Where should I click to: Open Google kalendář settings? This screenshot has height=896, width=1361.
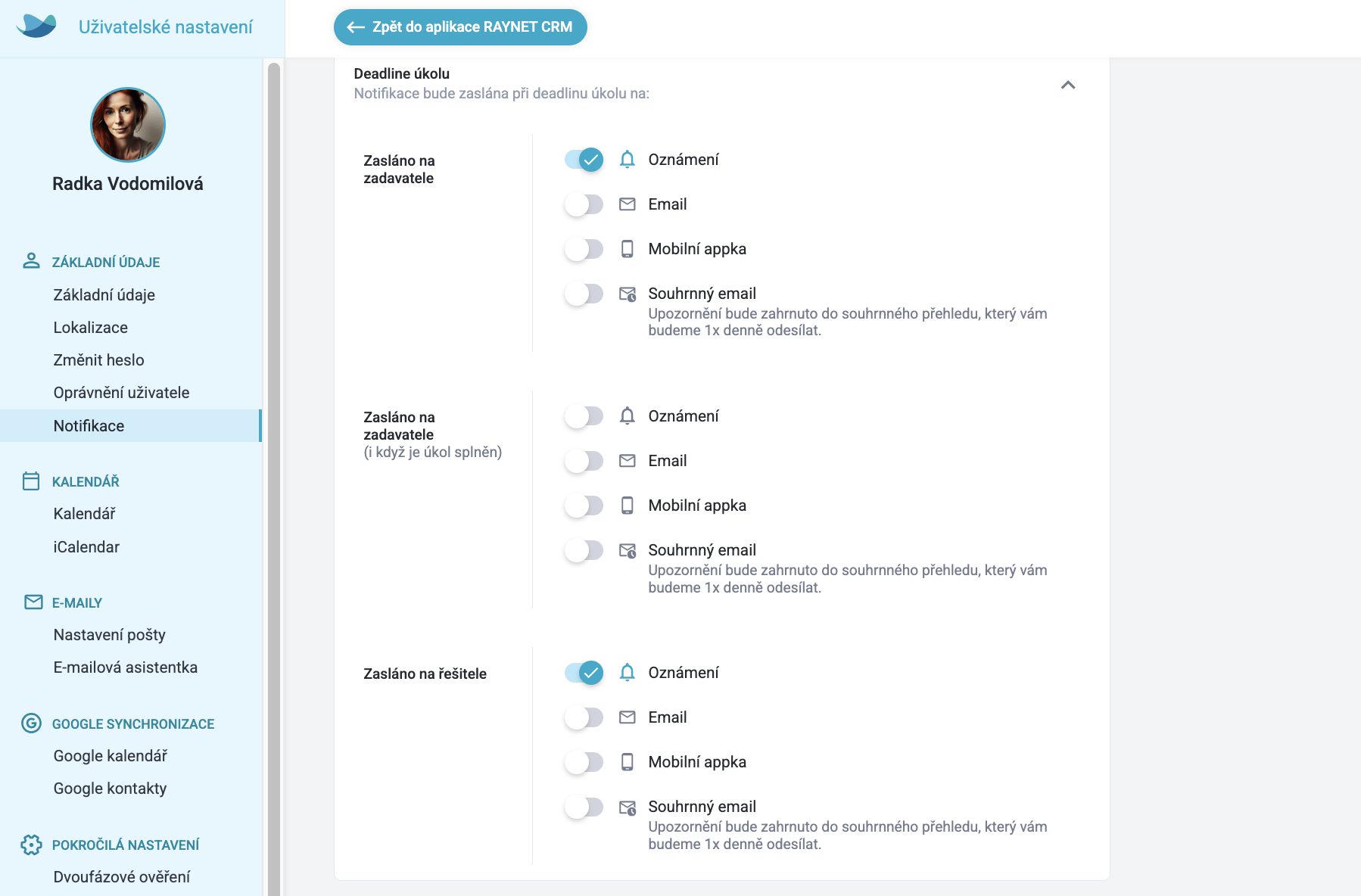pyautogui.click(x=110, y=755)
